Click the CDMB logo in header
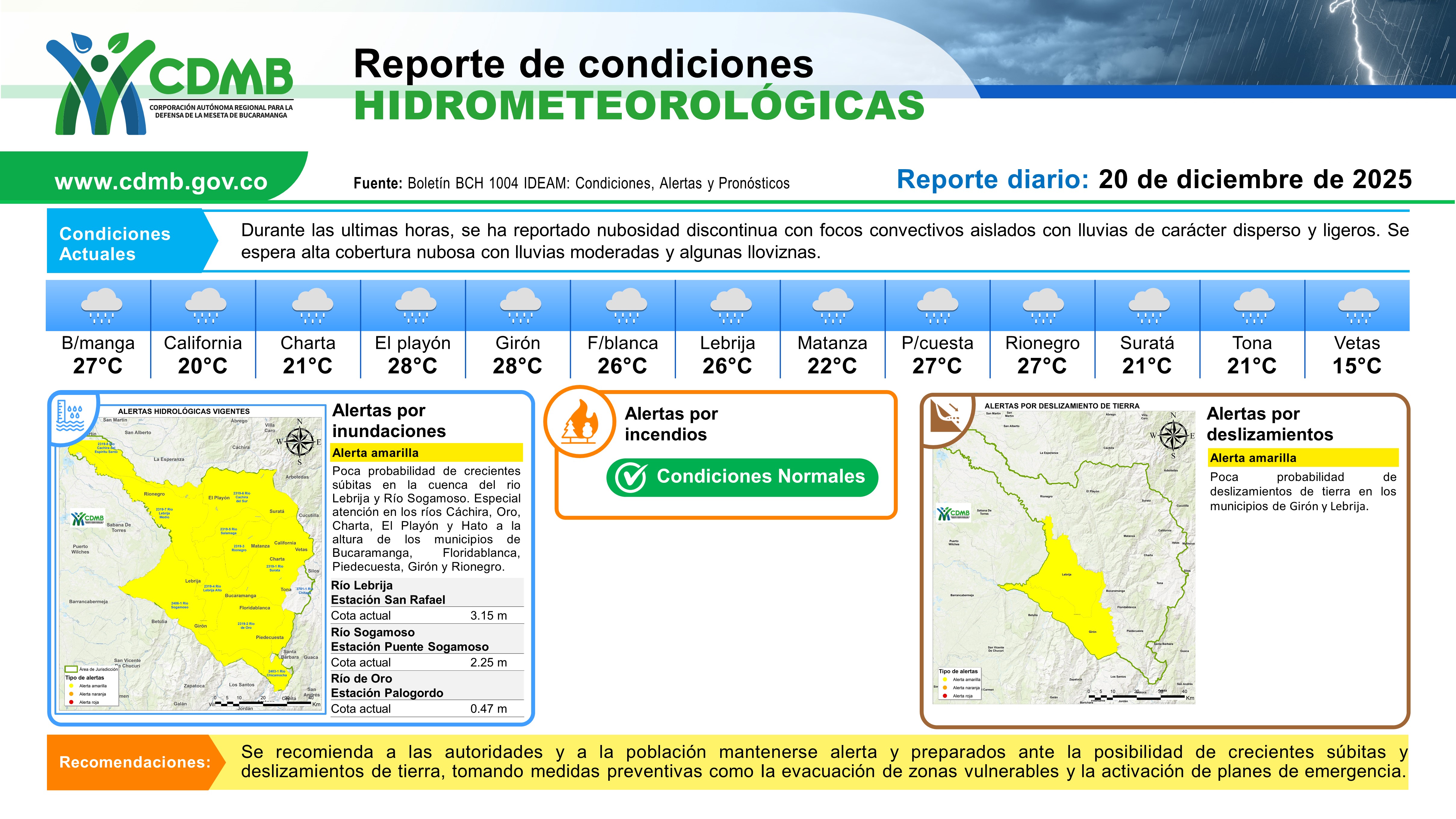The width and height of the screenshot is (1456, 819). pos(169,84)
